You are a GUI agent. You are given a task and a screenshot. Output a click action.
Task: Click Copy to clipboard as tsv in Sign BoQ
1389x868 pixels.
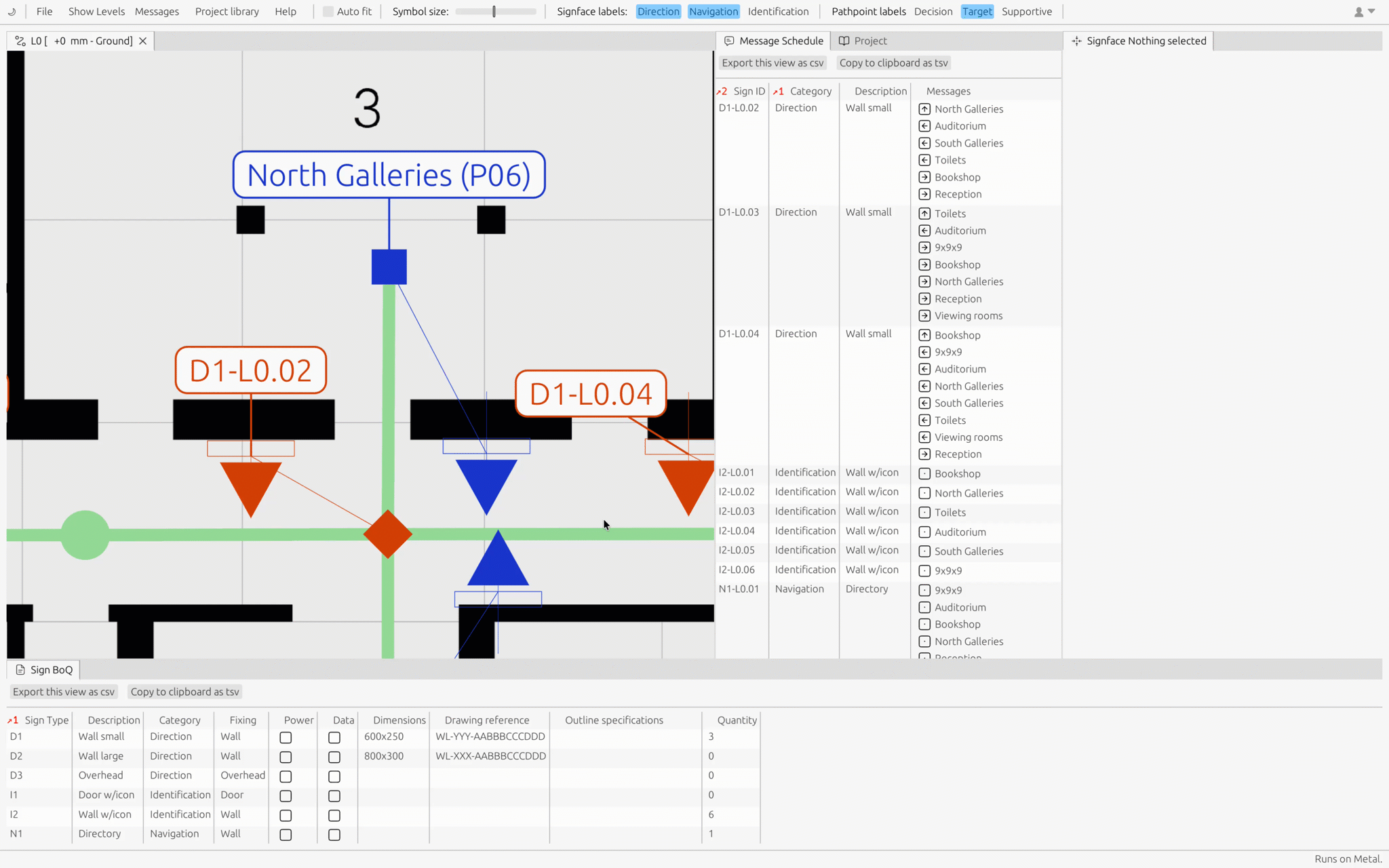point(184,692)
